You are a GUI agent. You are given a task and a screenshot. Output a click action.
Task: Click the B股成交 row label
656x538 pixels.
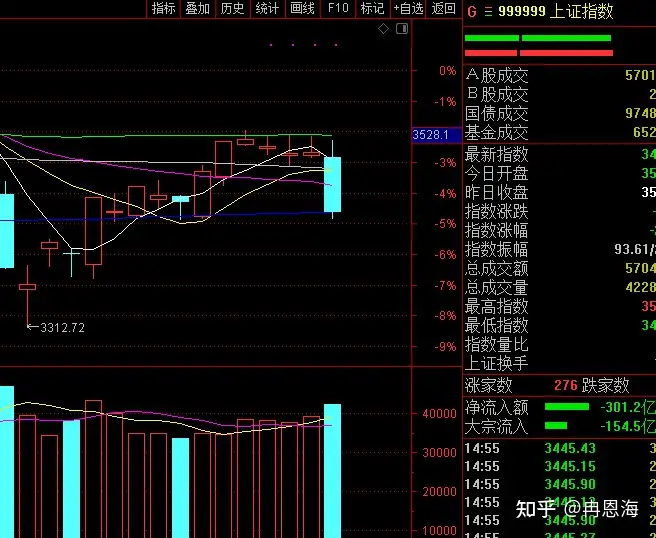coord(497,95)
